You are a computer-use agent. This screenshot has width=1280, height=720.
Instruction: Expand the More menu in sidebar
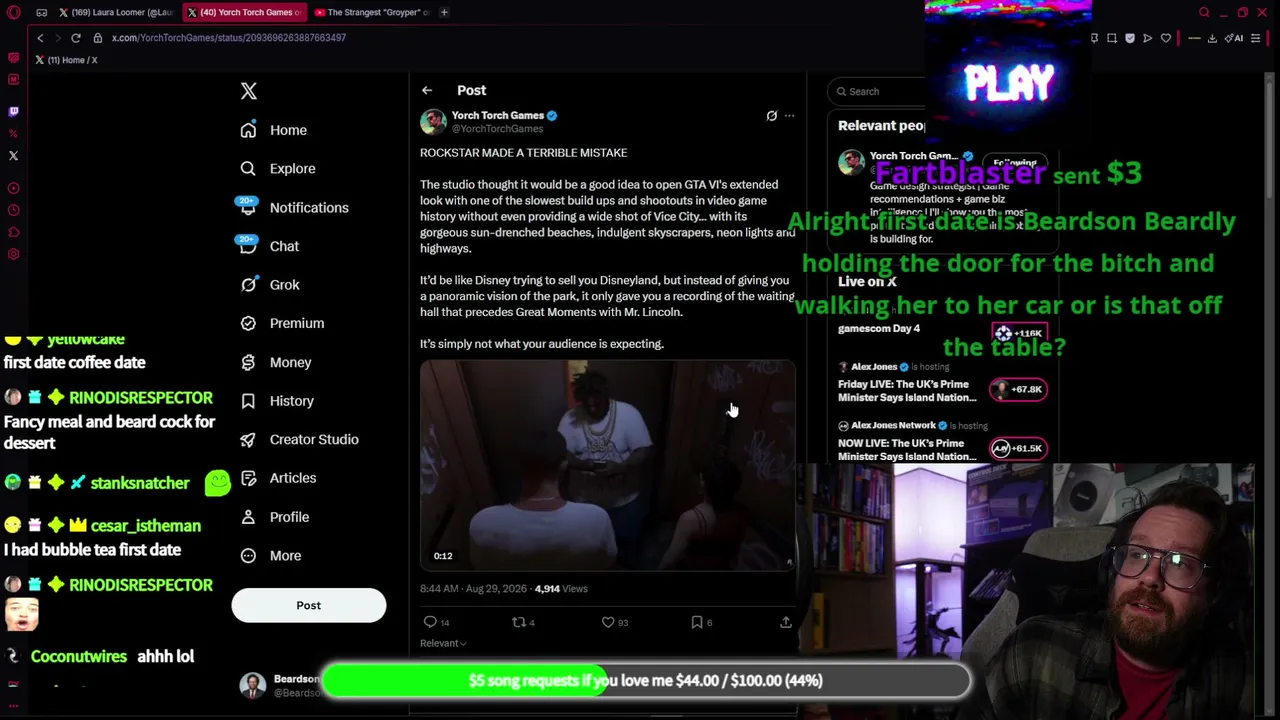[x=271, y=556]
